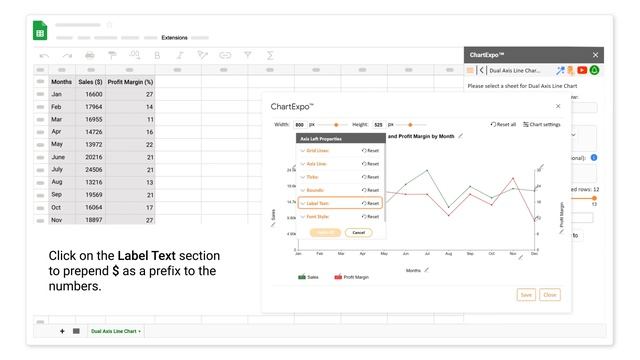Screen dimensions: 640x360
Task: Select the paint format roller icon
Action: (112, 55)
